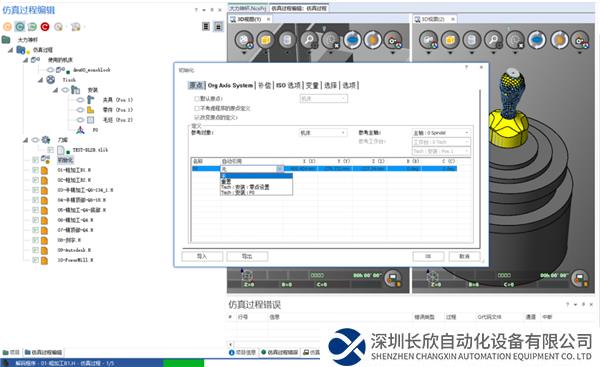Toggle visibility eye of 毛坯 (Pos 2)
Screen dimensions: 600x367
(80, 120)
